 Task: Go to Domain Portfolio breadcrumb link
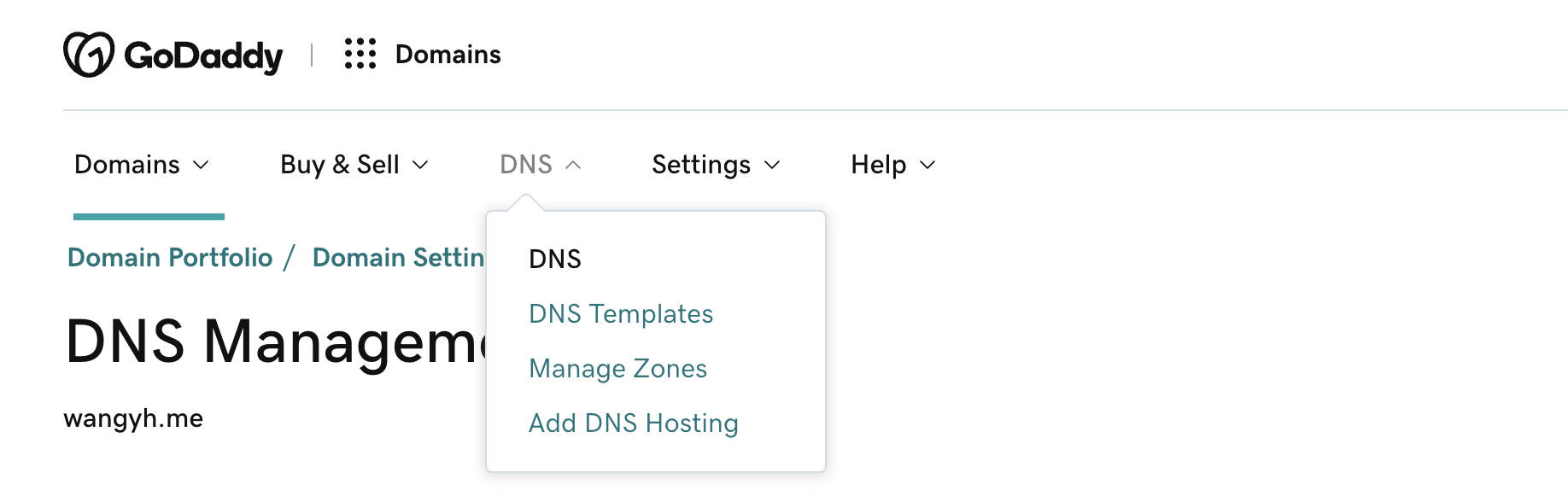170,258
